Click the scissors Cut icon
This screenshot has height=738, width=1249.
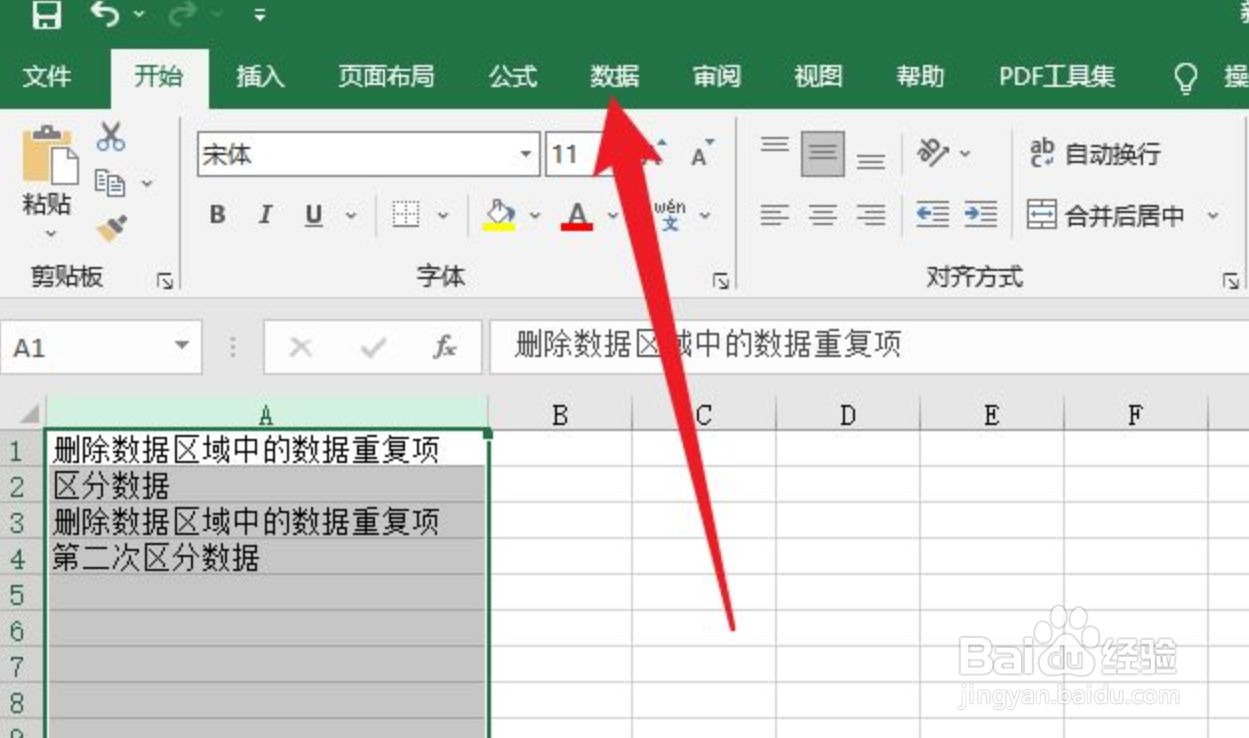pyautogui.click(x=112, y=134)
